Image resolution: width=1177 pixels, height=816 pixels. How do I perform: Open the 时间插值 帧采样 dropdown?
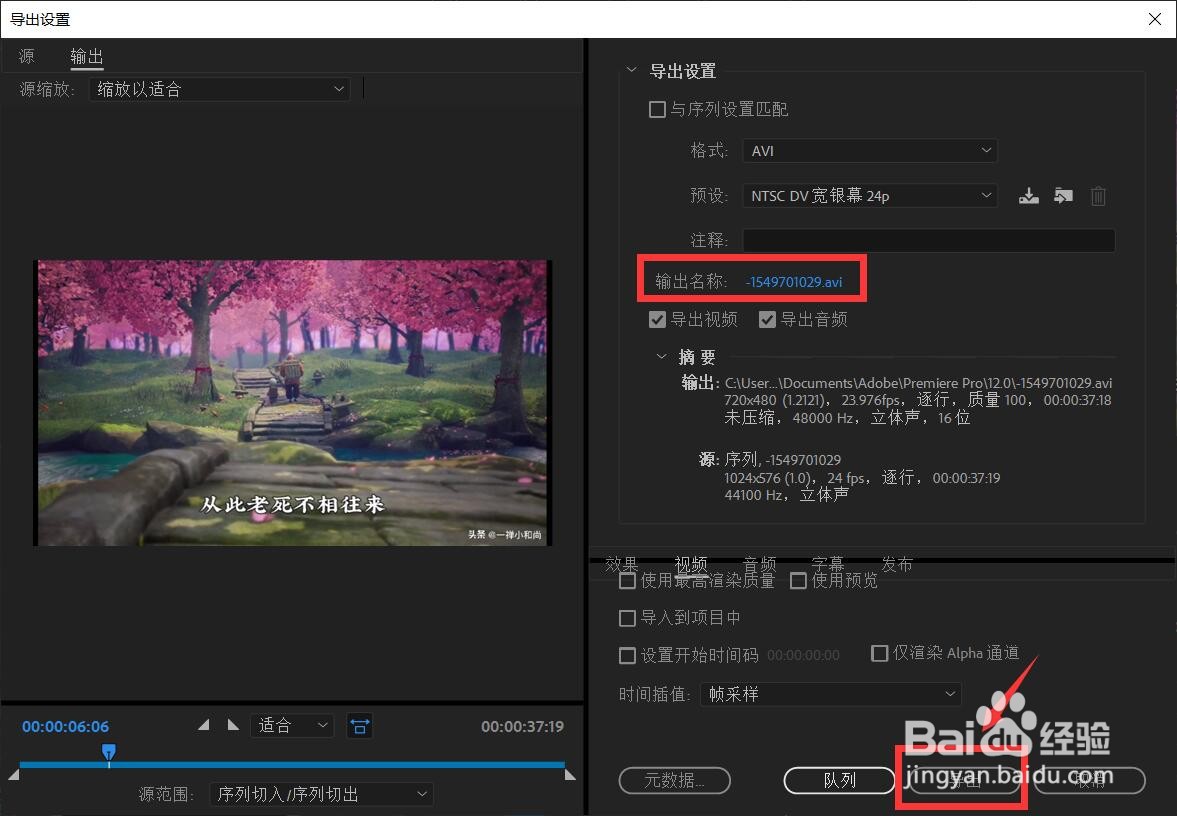(x=830, y=694)
